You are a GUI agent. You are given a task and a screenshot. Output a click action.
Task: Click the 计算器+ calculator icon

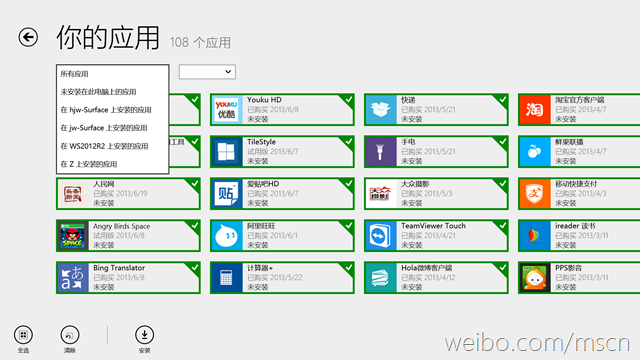pos(227,278)
